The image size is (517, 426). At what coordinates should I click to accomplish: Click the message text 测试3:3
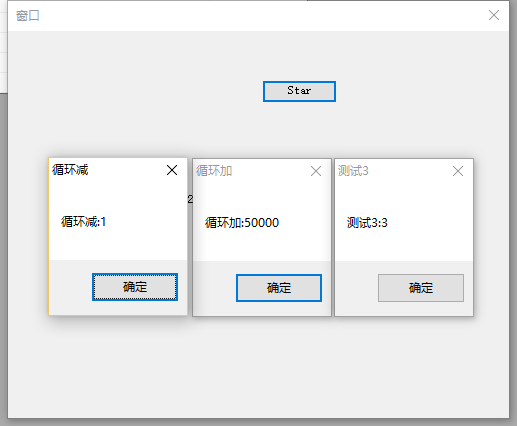click(x=367, y=223)
